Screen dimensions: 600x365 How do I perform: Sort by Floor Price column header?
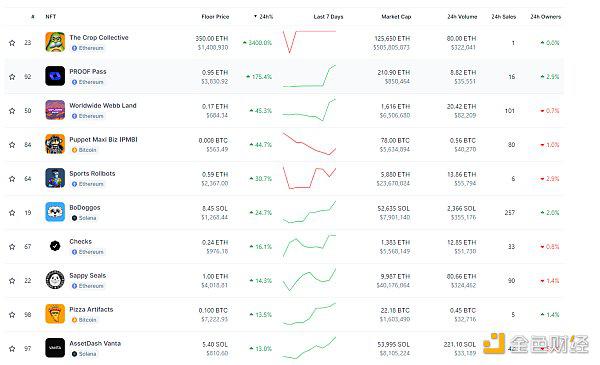tap(215, 17)
